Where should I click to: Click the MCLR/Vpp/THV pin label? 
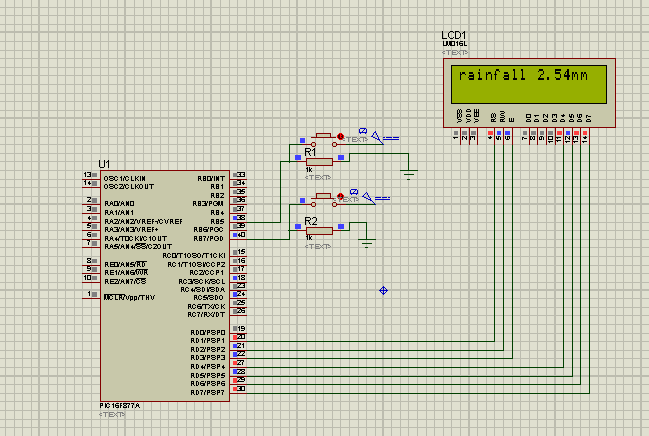(x=129, y=298)
